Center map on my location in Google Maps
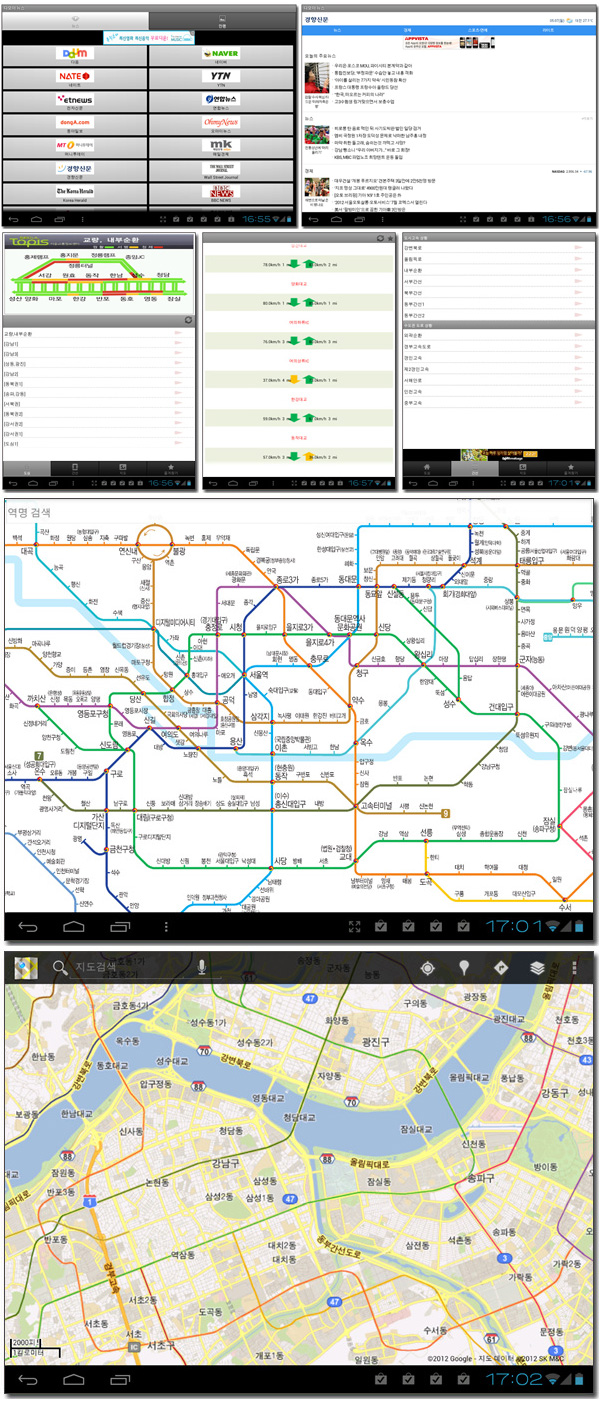This screenshot has width=600, height=1403. [428, 967]
